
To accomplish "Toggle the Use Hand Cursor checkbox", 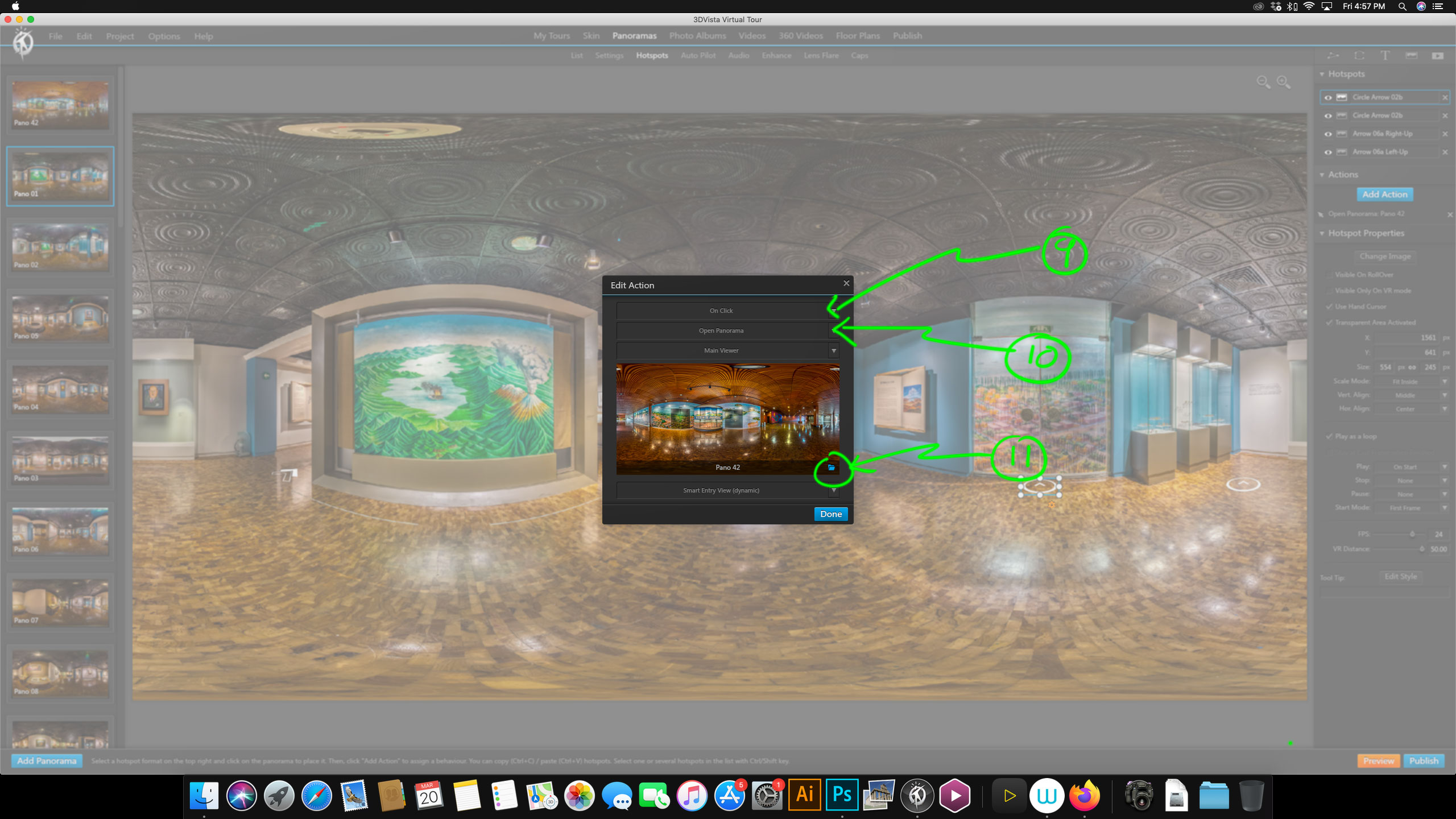I will point(1329,307).
